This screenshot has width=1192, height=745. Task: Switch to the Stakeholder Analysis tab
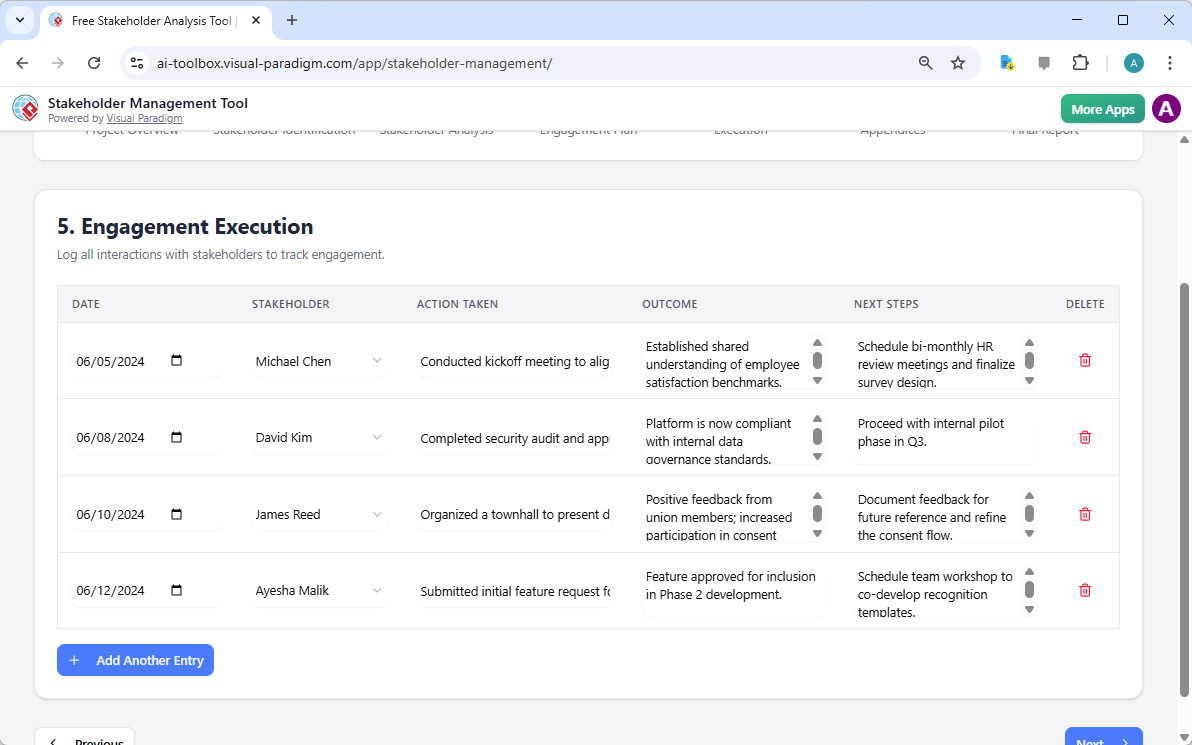(435, 129)
